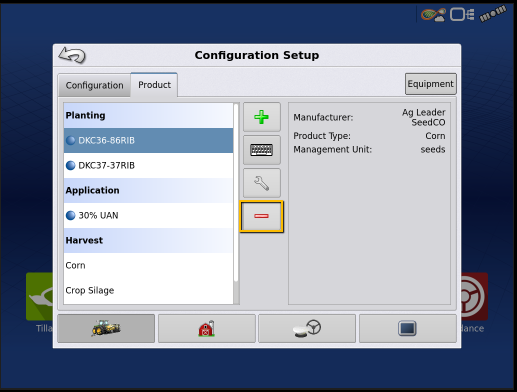The width and height of the screenshot is (517, 392).
Task: Click the Application group header
Action: [148, 190]
